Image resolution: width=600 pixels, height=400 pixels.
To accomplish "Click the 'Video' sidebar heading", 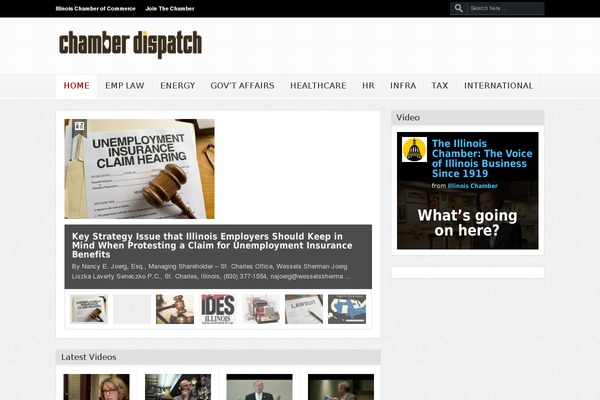I will point(408,118).
